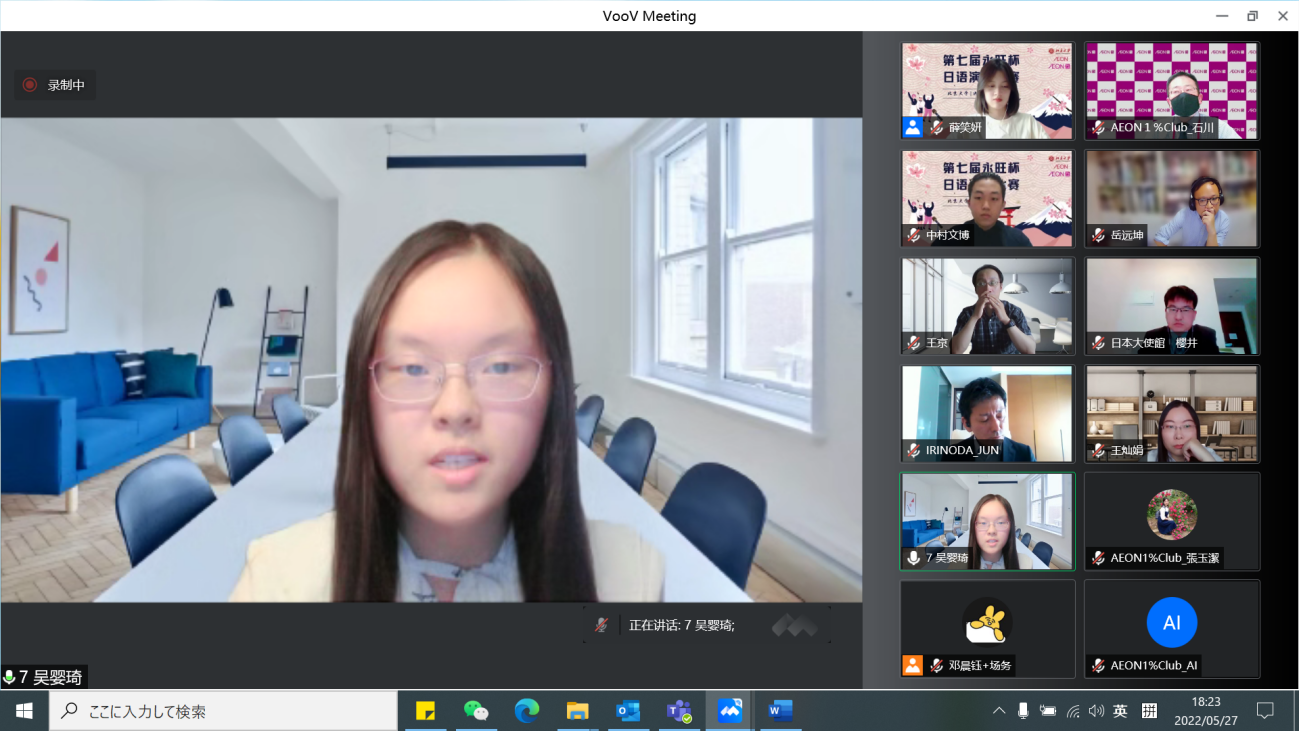The image size is (1299, 731).
Task: Expand the hidden system tray icons chevron
Action: click(998, 711)
